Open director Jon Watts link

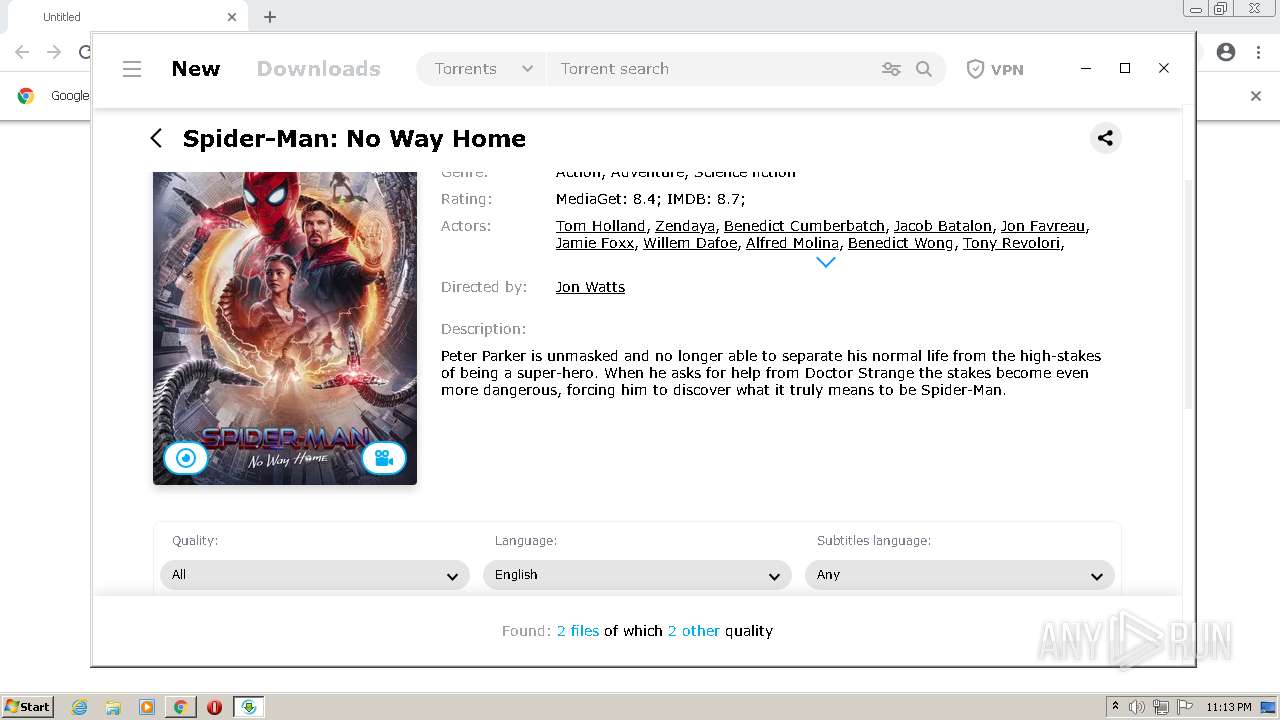[x=590, y=287]
